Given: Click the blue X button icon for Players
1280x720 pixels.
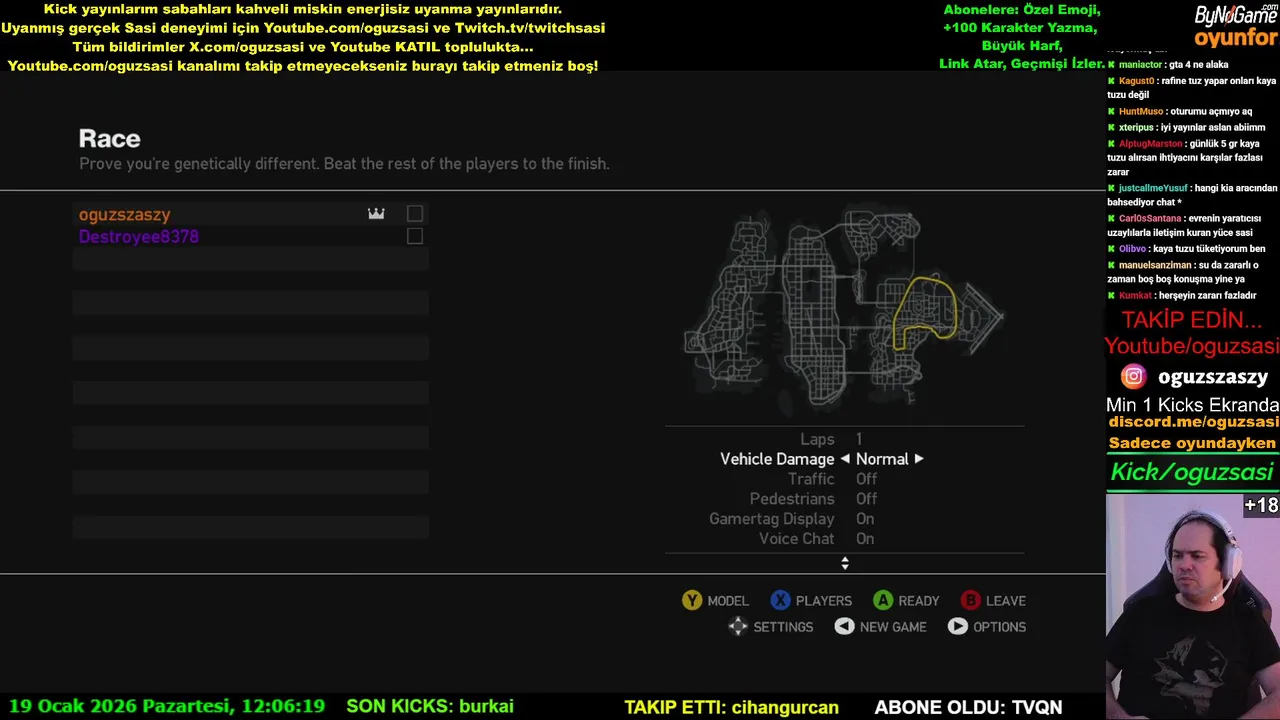Looking at the screenshot, I should click(x=780, y=600).
